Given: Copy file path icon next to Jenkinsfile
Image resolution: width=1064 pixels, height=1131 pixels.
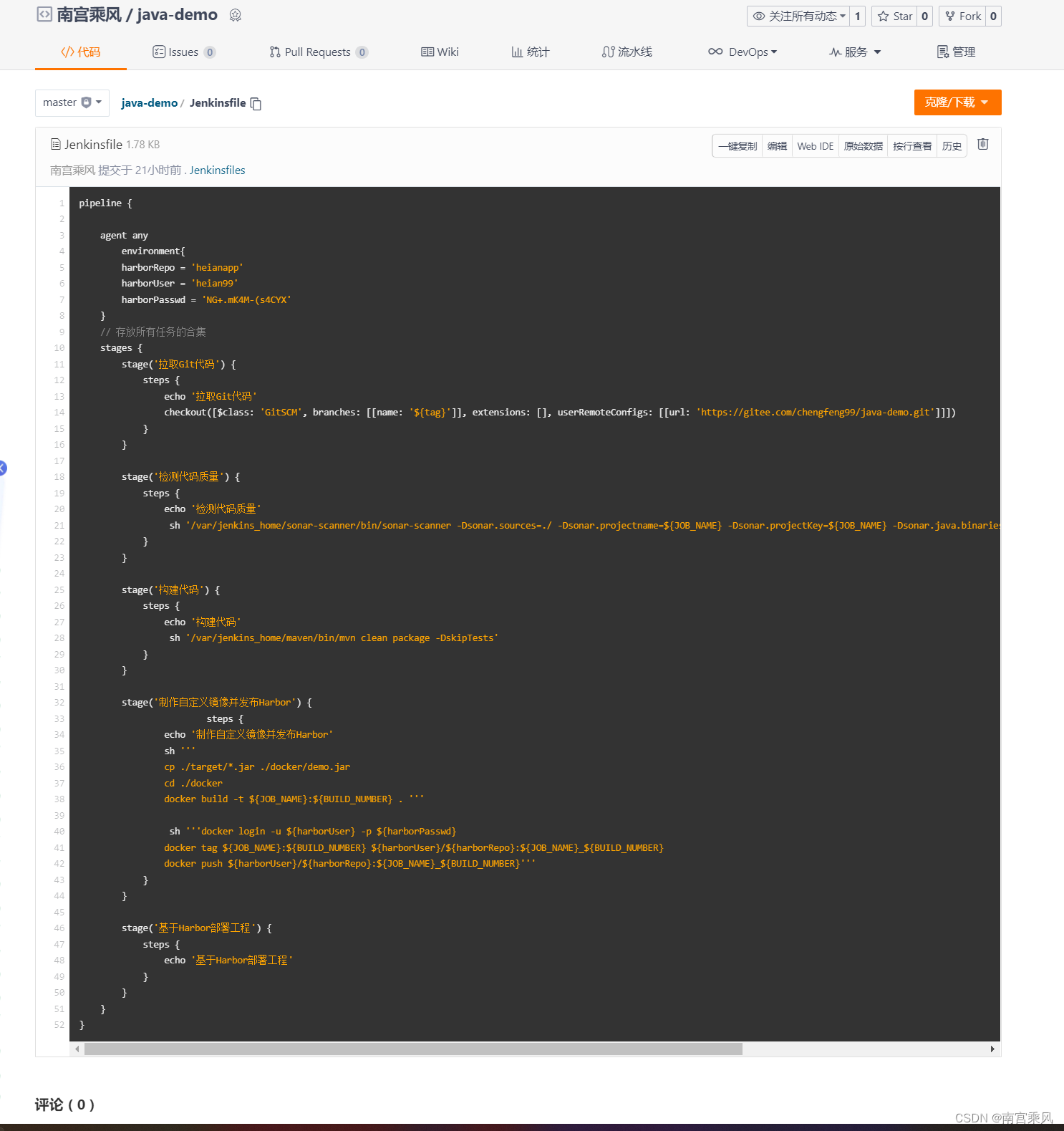Looking at the screenshot, I should pos(256,104).
